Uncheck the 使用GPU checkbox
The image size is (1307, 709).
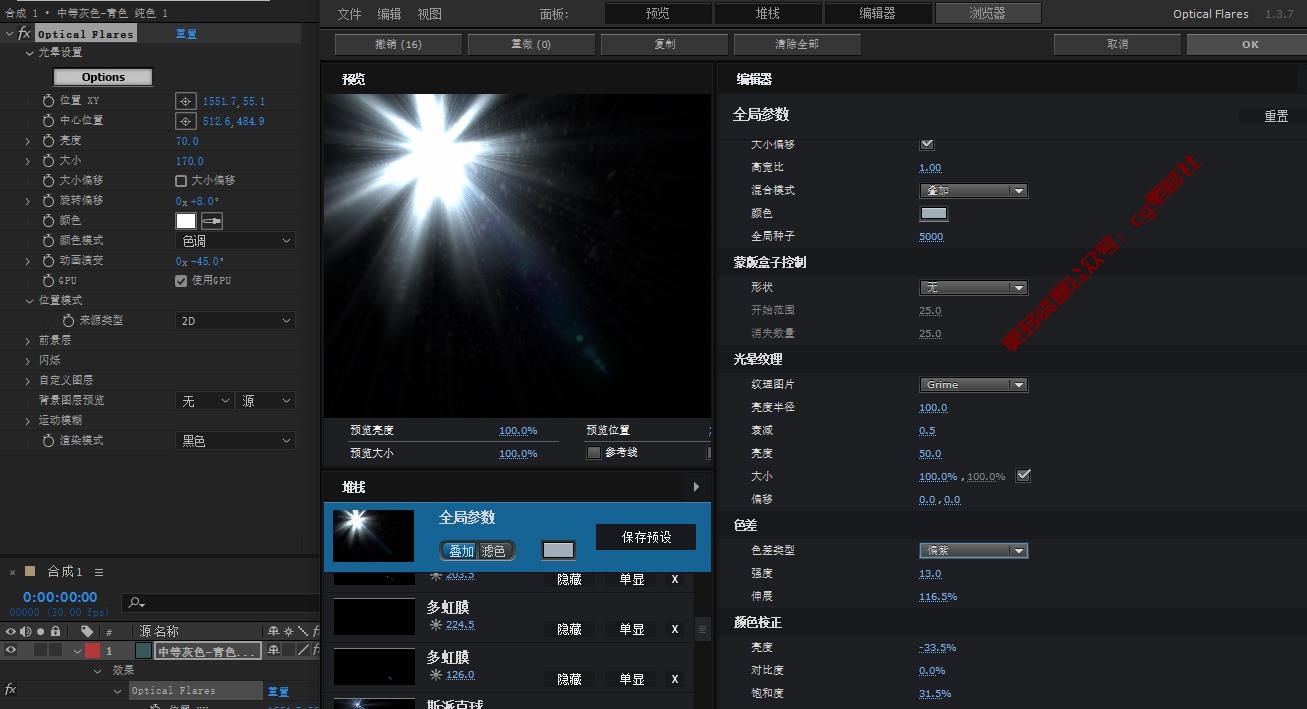coord(181,281)
